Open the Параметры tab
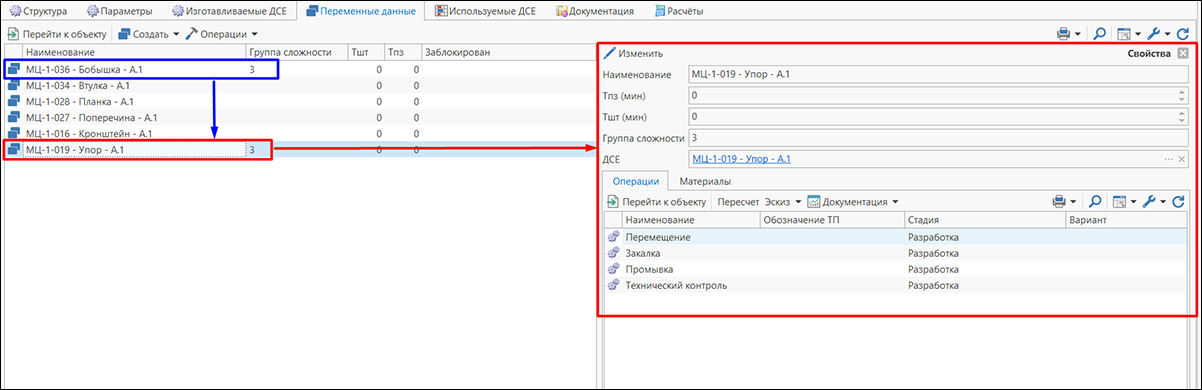1202x390 pixels. [119, 11]
